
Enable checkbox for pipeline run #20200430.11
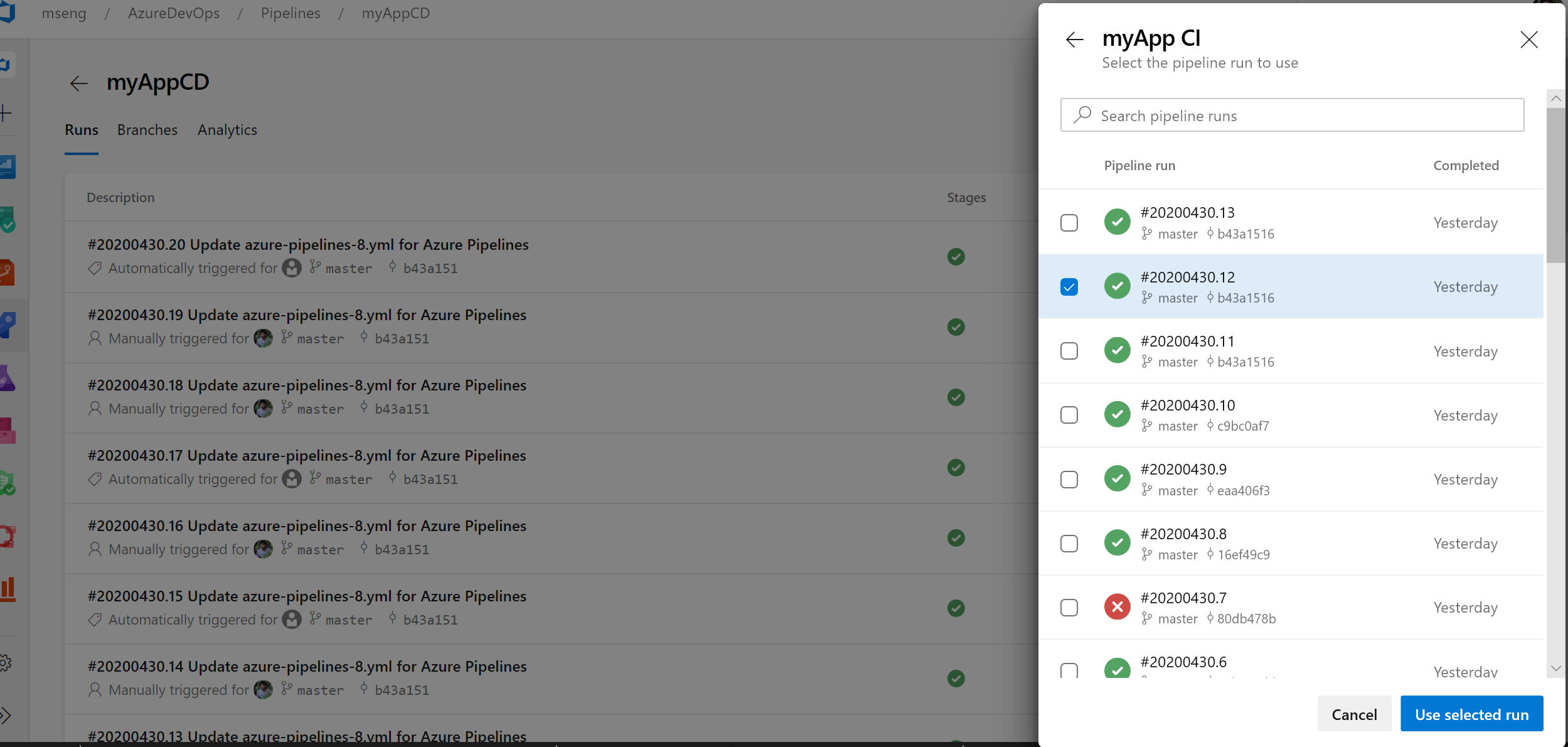1069,350
